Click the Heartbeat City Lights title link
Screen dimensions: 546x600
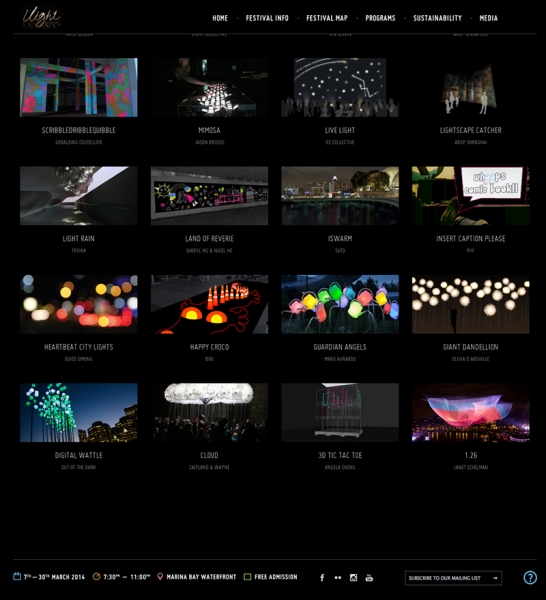78,347
